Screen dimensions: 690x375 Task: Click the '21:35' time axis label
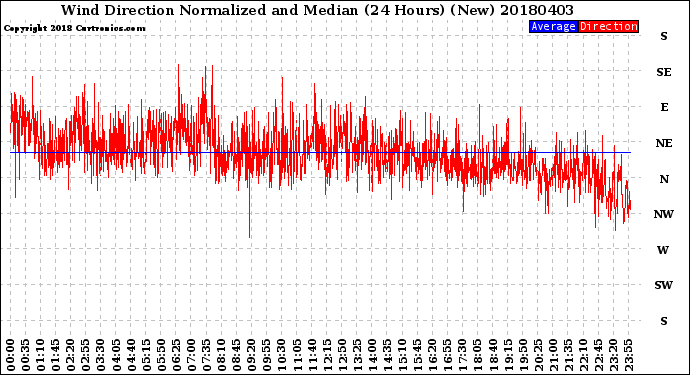pos(568,355)
